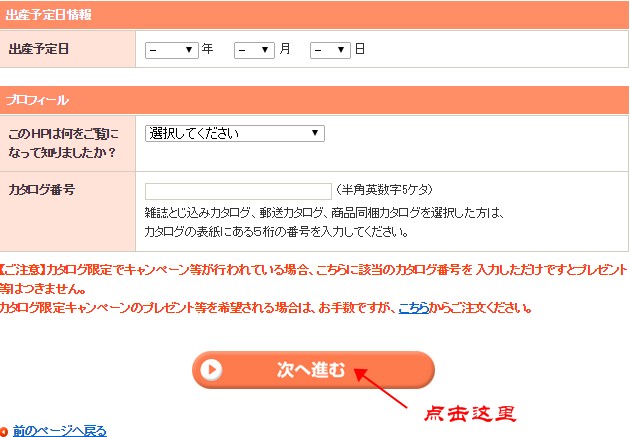
Task: Click the red 点击这里 annotation text
Action: coord(469,412)
